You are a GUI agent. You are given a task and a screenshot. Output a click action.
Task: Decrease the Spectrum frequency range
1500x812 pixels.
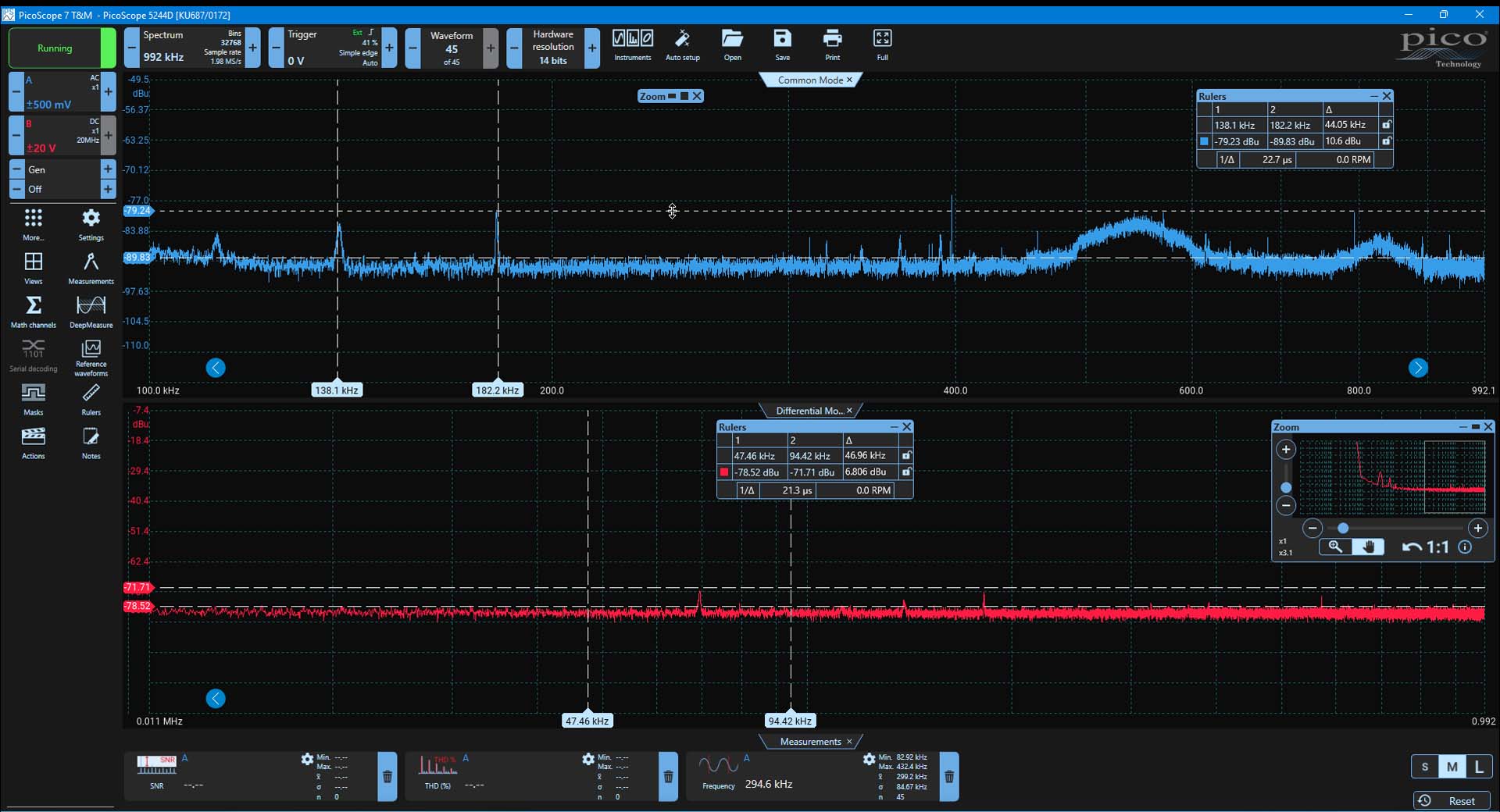(x=131, y=48)
